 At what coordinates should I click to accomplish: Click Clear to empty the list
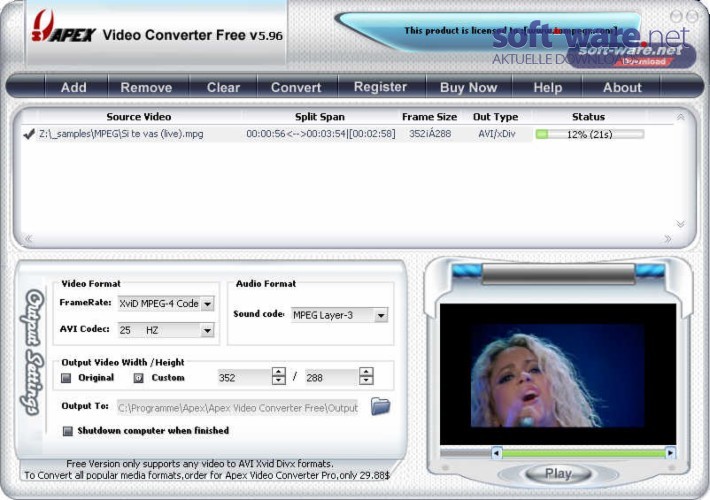[x=223, y=87]
